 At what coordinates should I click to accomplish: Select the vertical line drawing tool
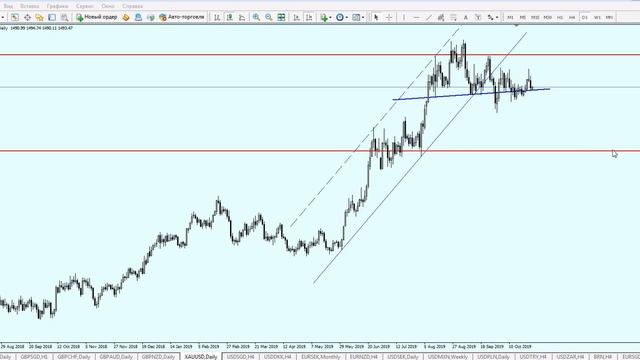click(x=404, y=17)
